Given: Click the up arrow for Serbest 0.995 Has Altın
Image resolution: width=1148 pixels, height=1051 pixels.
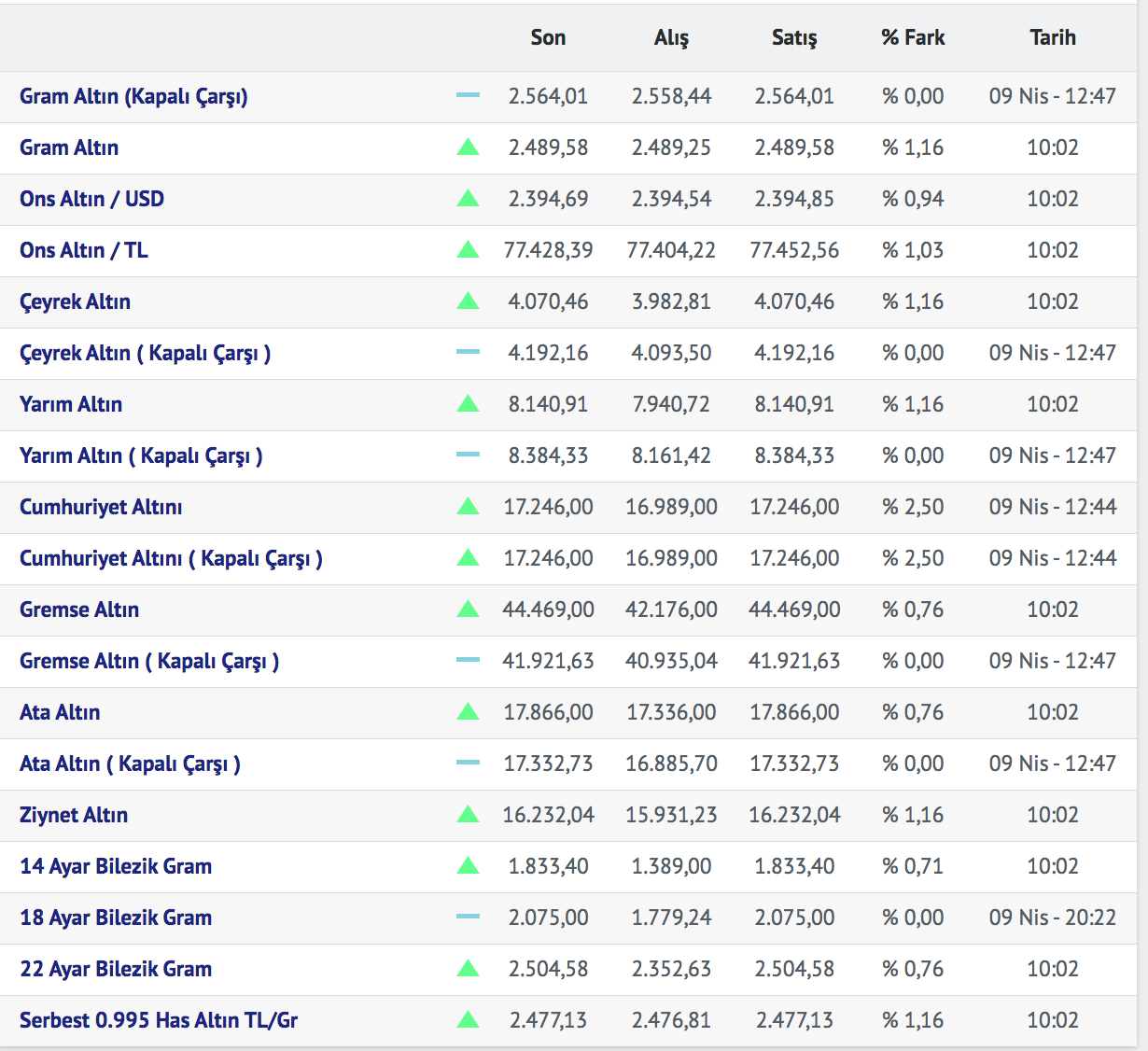Looking at the screenshot, I should 468,1020.
